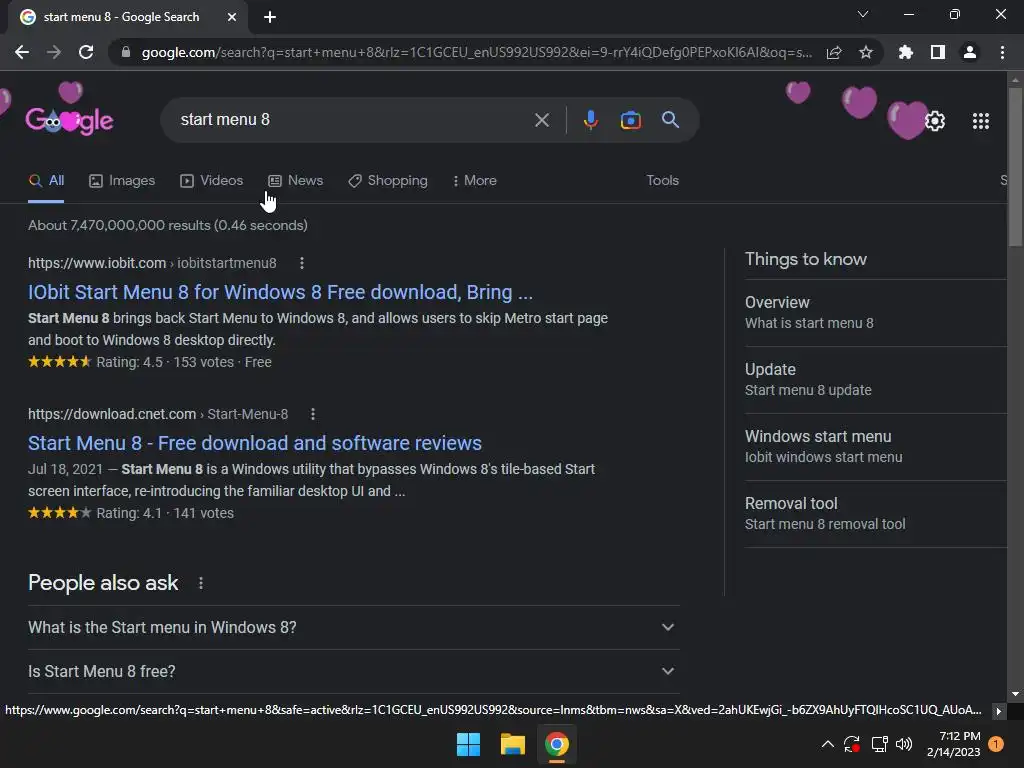Open a new tab with the plus button
This screenshot has width=1024, height=768.
click(x=270, y=17)
